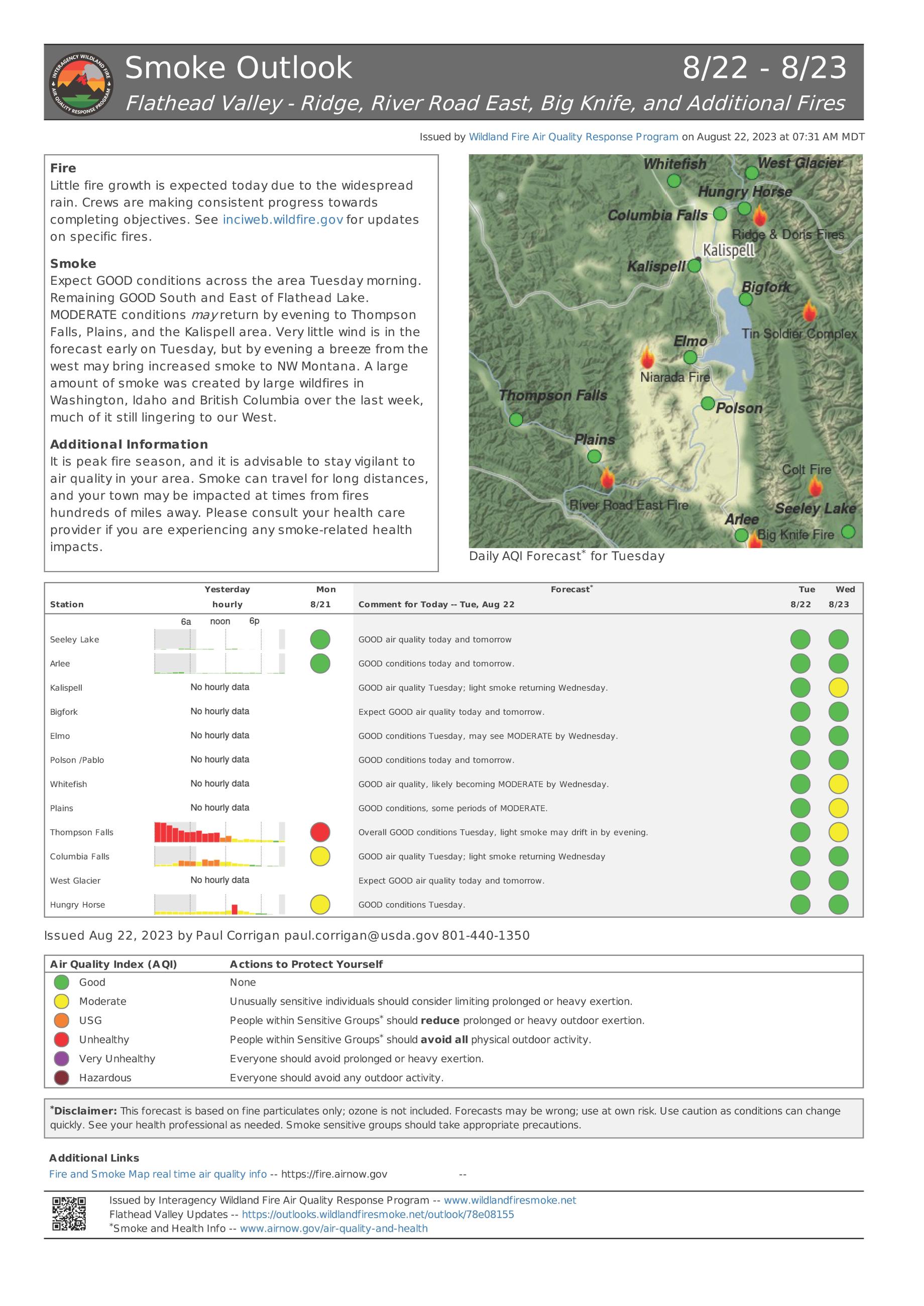
Task: Click the Elmo station marker on map
Action: tap(689, 357)
